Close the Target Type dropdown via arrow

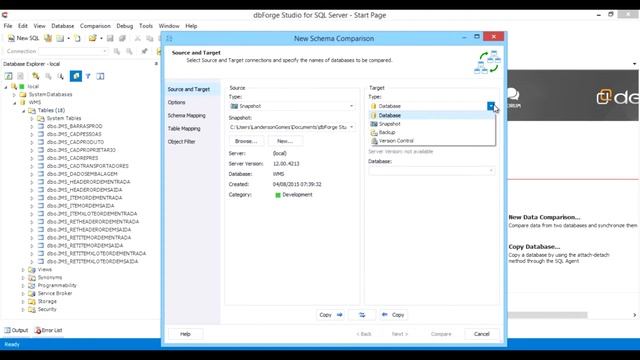click(491, 106)
